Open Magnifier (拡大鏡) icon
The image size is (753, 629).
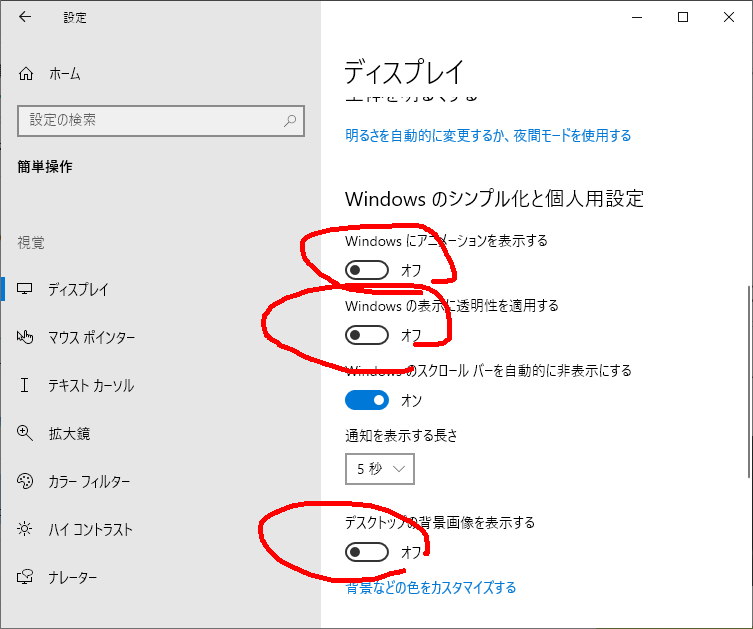(x=26, y=434)
